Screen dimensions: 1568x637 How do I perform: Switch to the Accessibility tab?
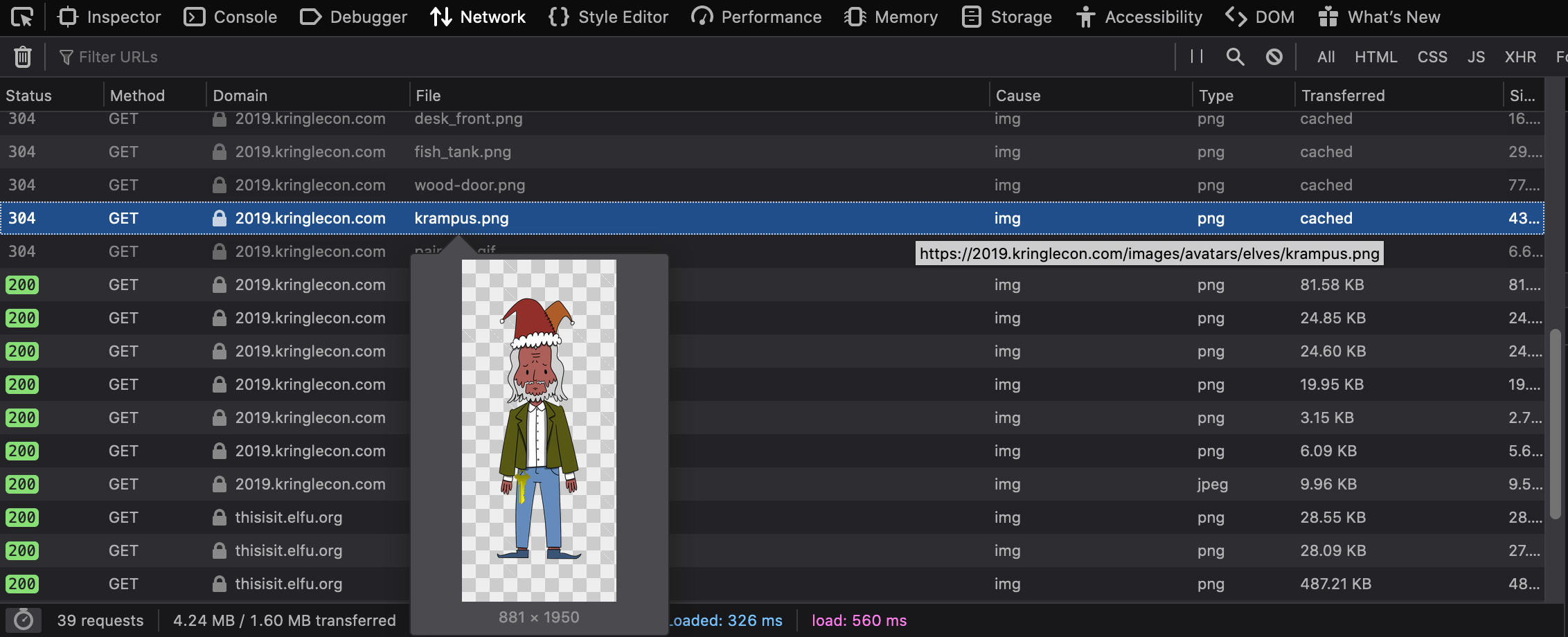(x=1139, y=17)
